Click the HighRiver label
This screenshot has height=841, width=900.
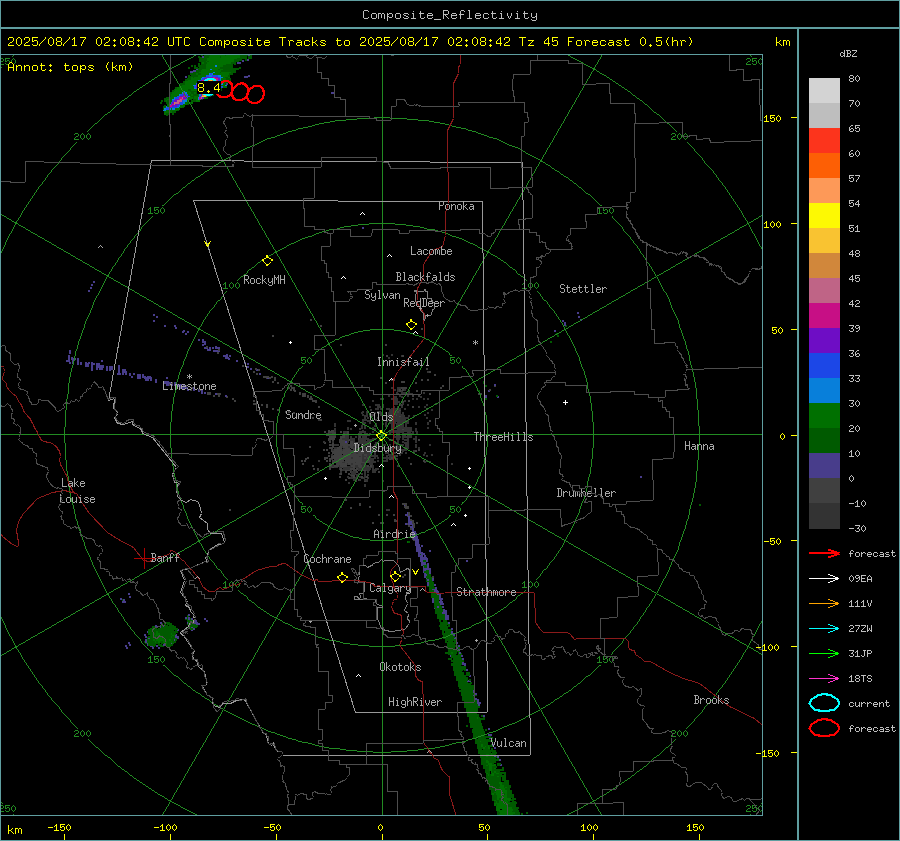coord(415,702)
